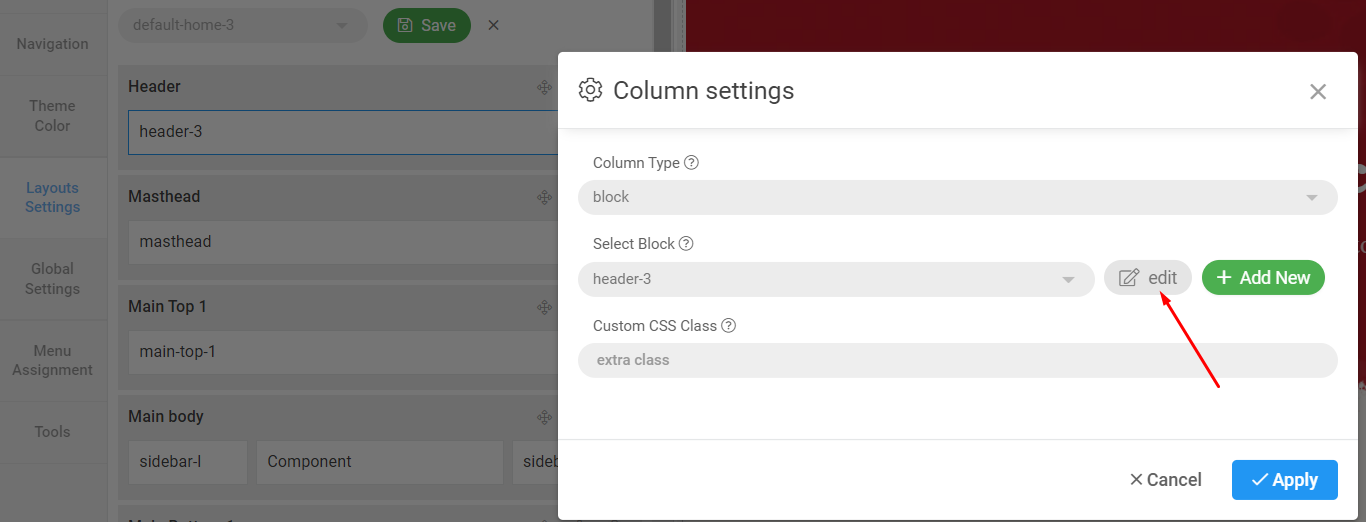Click the move icon in Main Top 1 row
This screenshot has width=1366, height=522.
pos(544,308)
